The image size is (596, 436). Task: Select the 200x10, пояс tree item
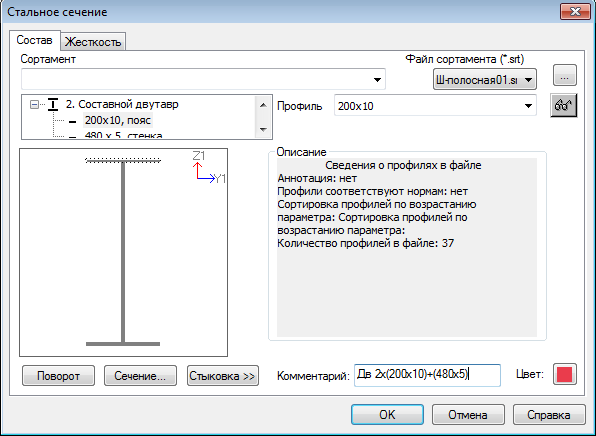118,120
